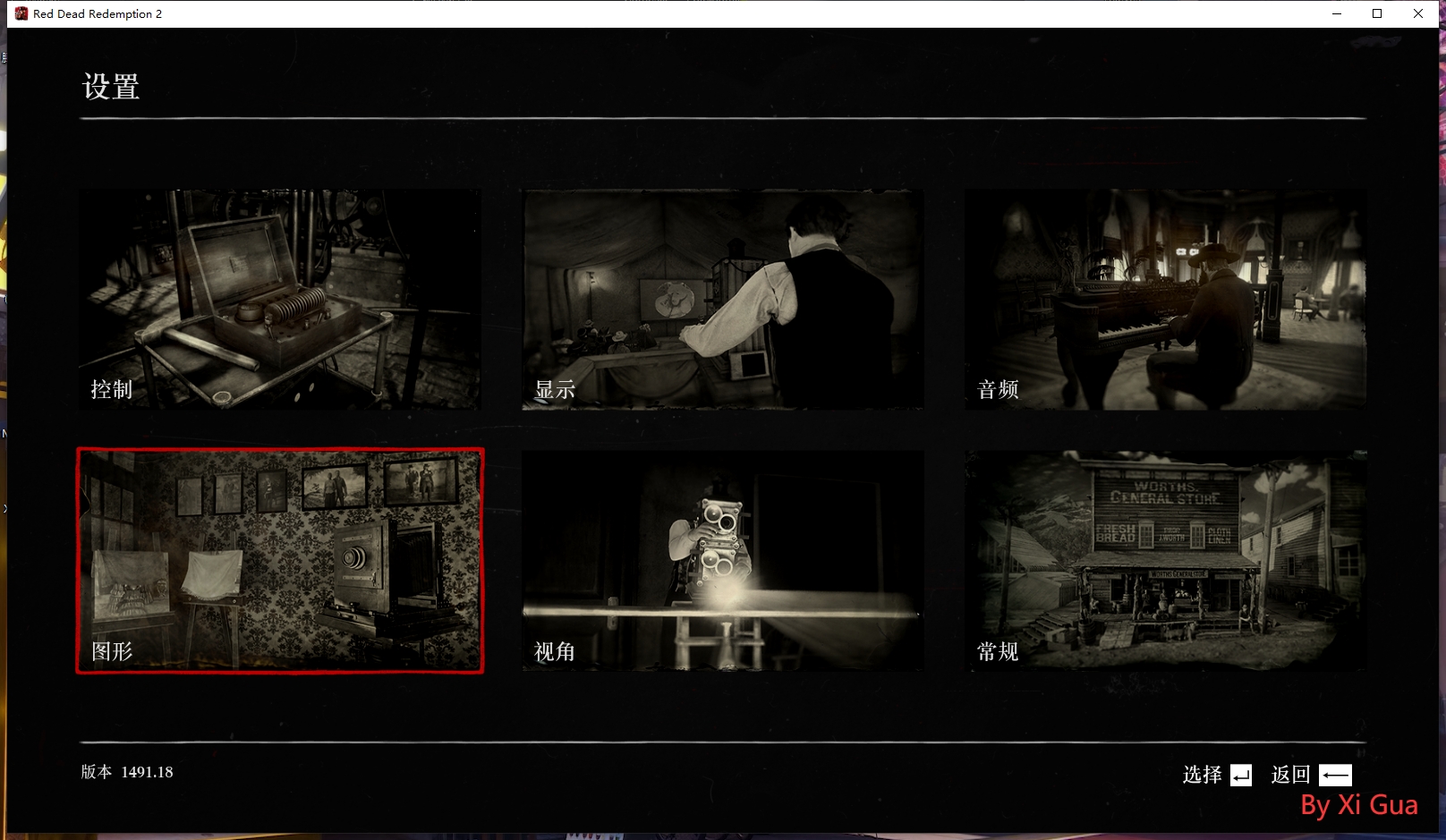Click the Backspace arrow icon beside 返回
1446x840 pixels.
click(x=1335, y=776)
